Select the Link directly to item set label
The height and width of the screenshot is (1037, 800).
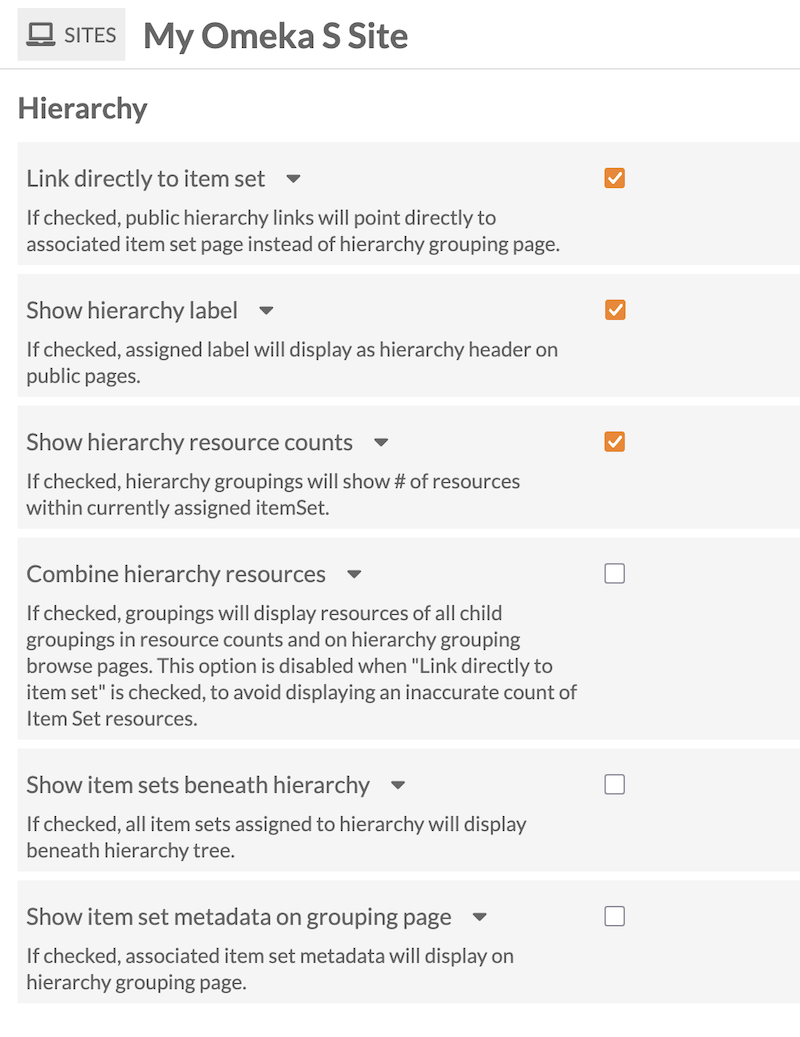[145, 178]
